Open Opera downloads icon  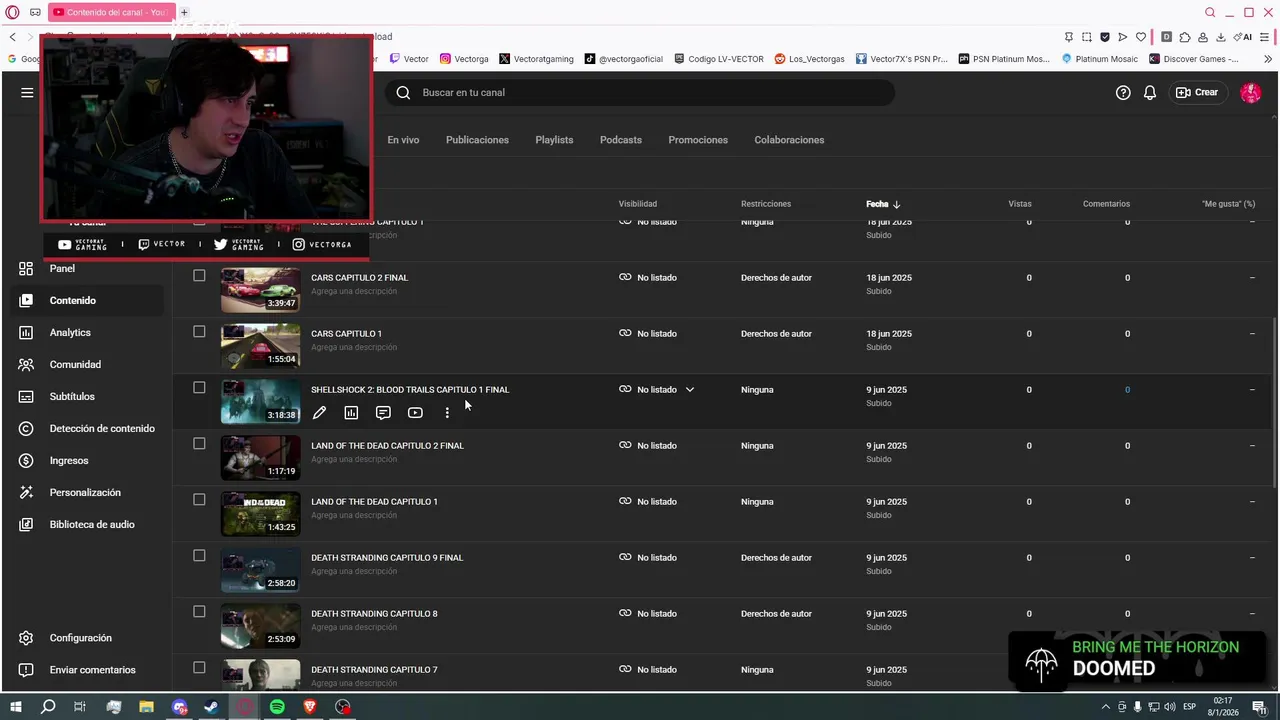point(1221,37)
